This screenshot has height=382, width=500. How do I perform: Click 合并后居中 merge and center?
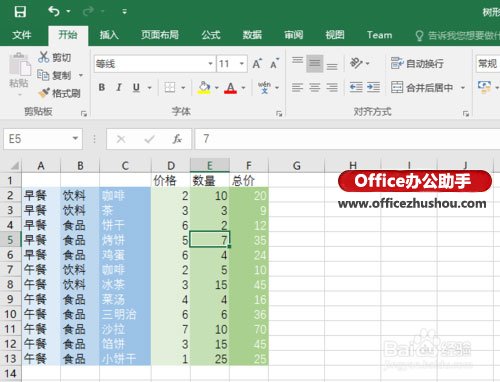tap(422, 88)
